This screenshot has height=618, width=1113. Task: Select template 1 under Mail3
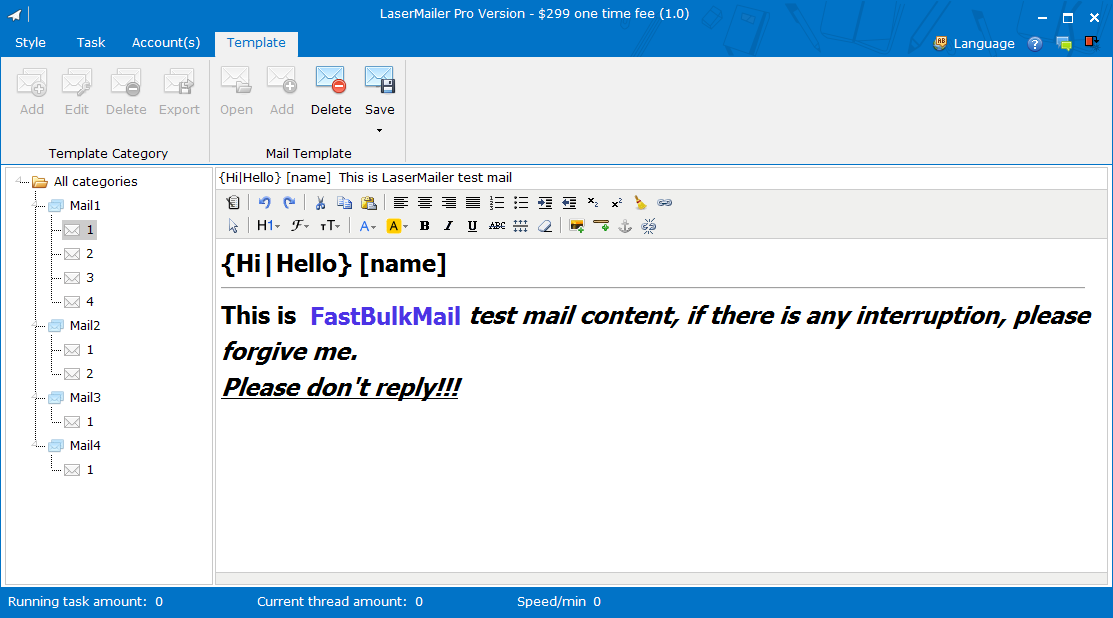[x=80, y=422]
